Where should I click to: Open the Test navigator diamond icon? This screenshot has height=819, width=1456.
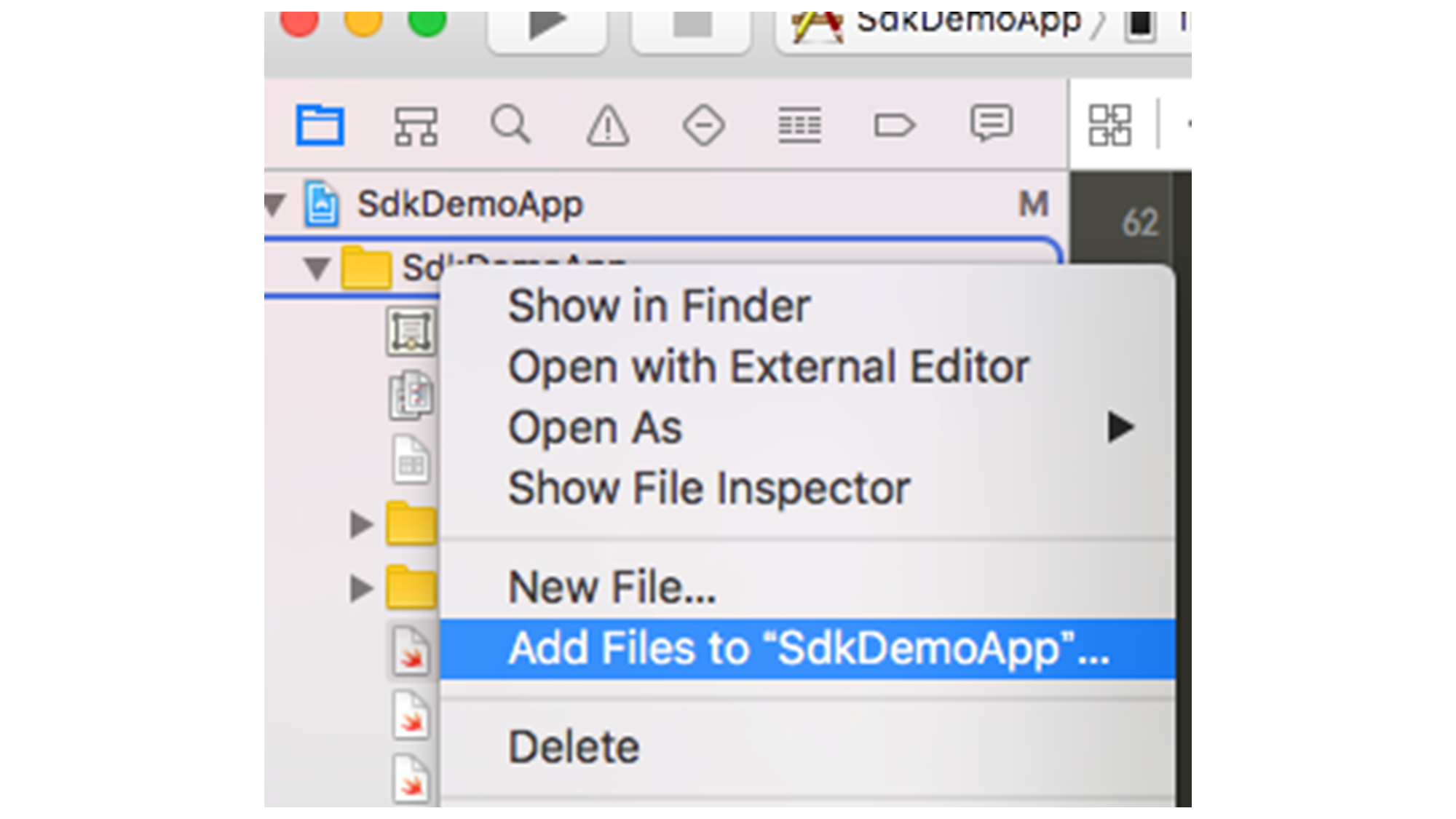coord(703,125)
